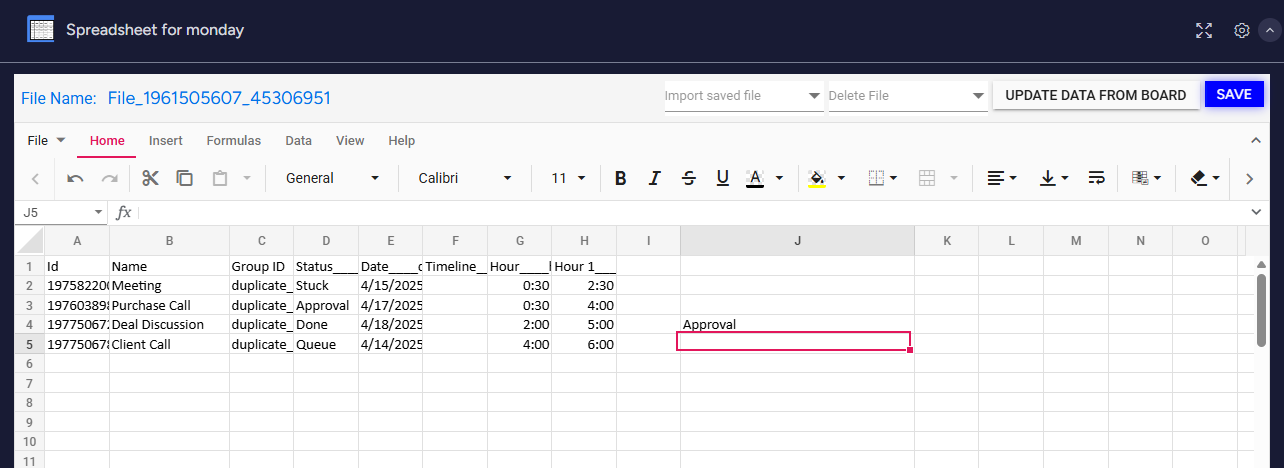Expand the formula bar chevron
Viewport: 1284px width, 468px height.
(x=1256, y=212)
